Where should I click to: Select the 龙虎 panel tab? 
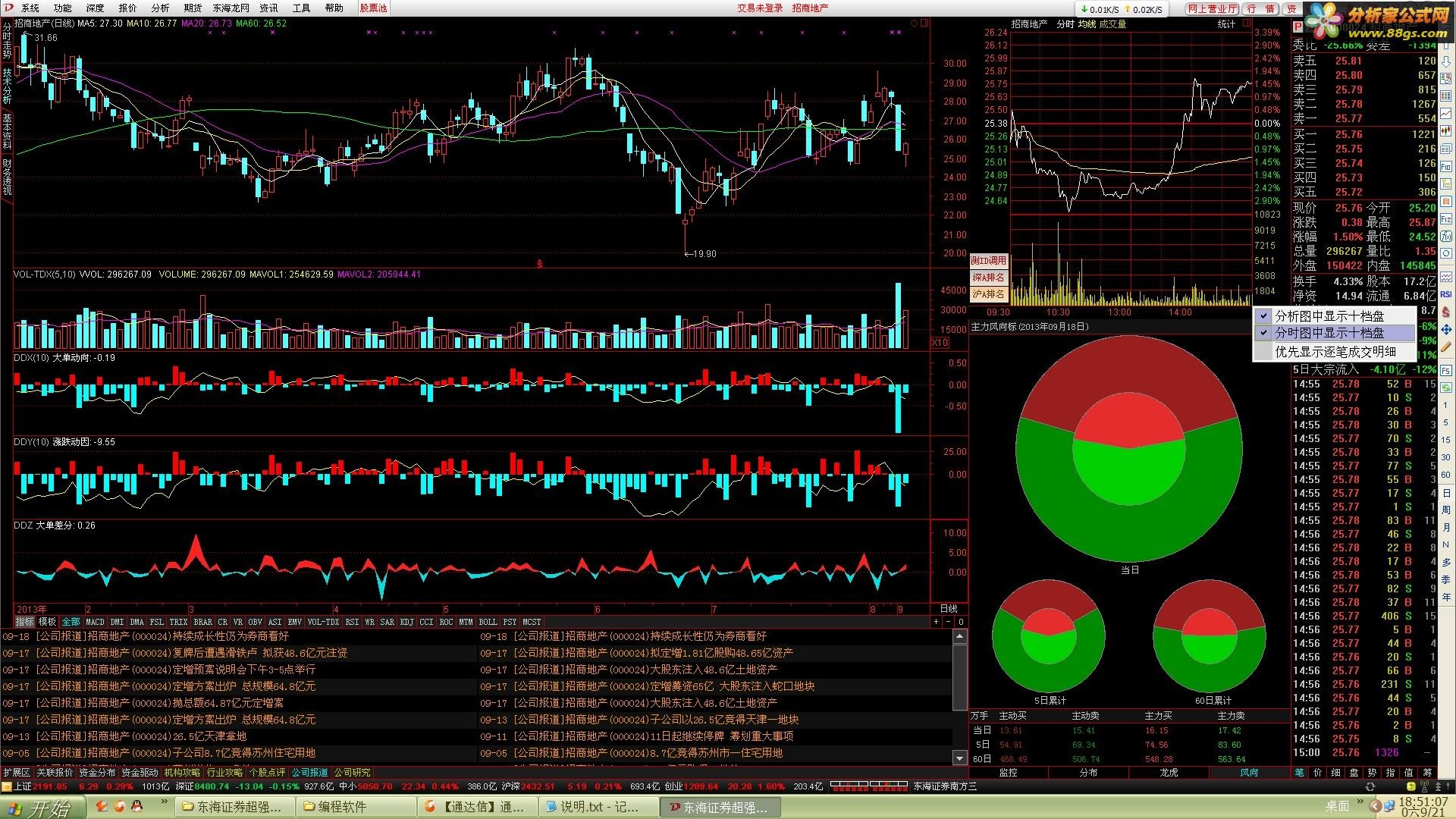tap(1169, 772)
